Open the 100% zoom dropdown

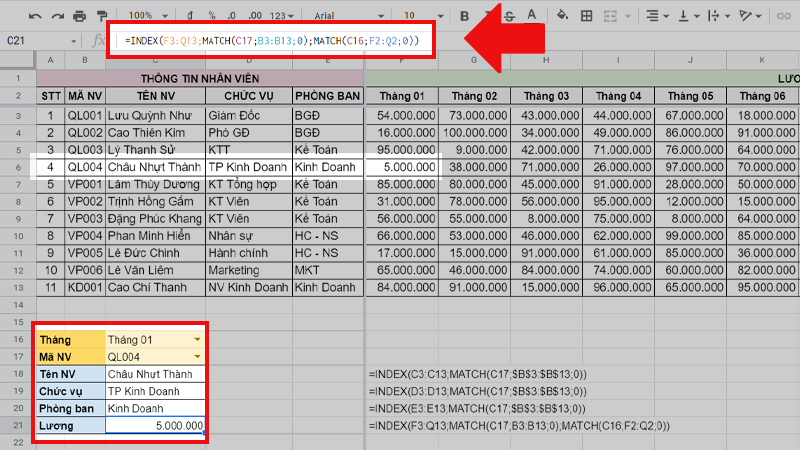click(148, 16)
